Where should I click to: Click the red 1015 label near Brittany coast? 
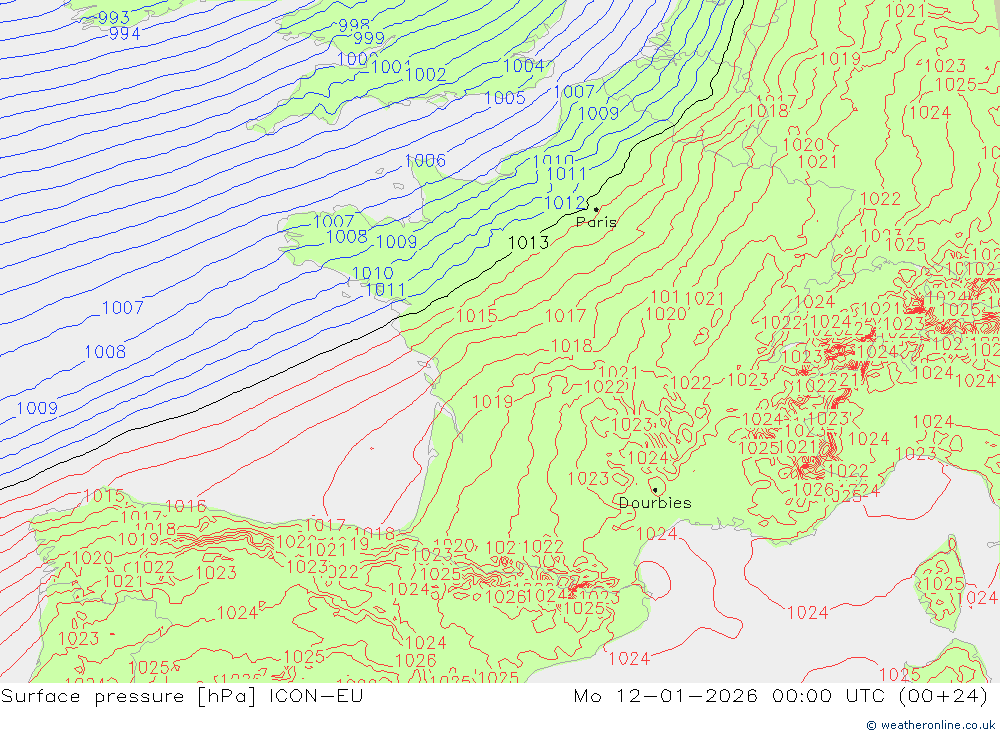point(477,316)
